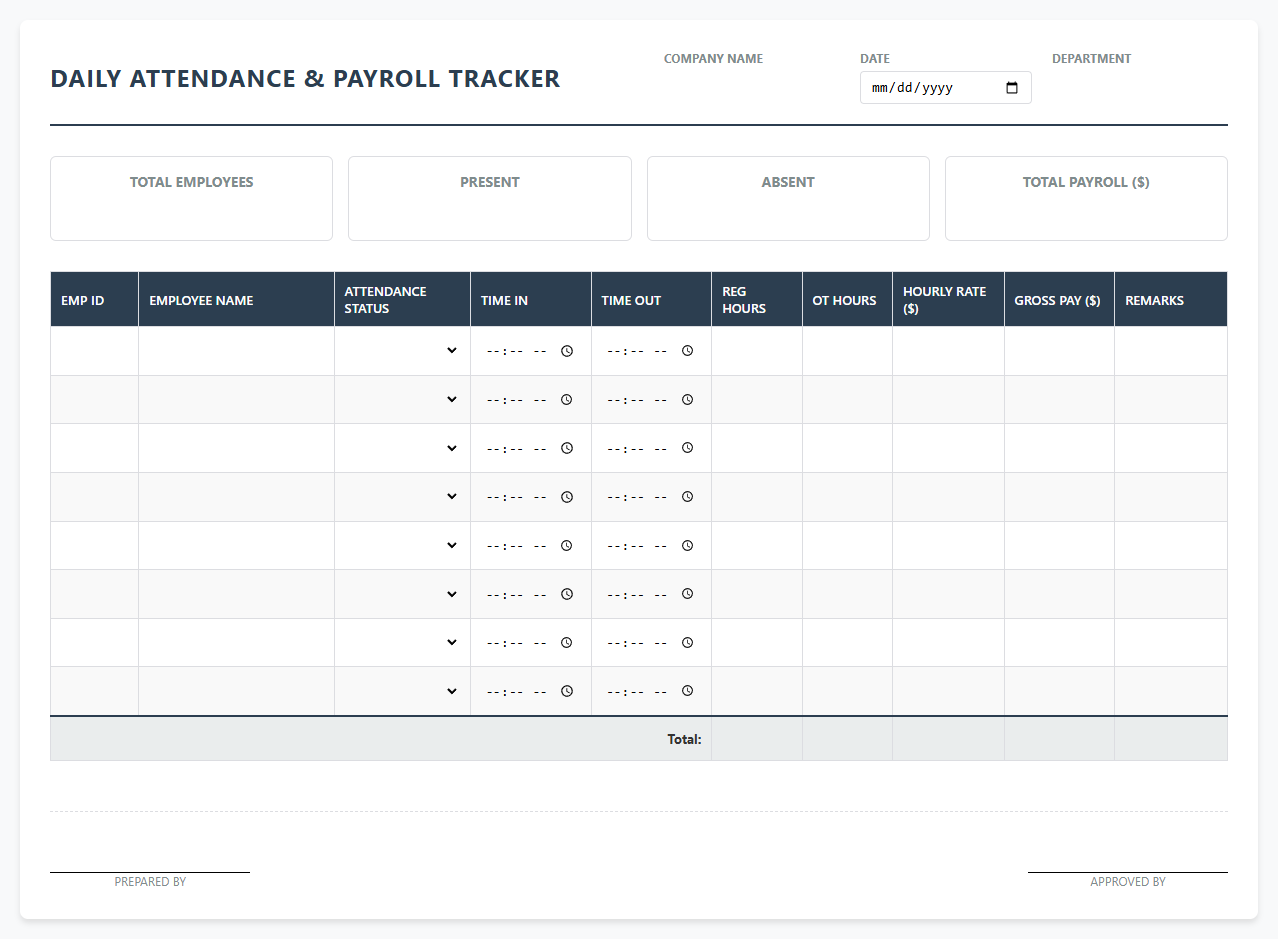Click the ATTENDANCE STATUS column header

[x=402, y=300]
